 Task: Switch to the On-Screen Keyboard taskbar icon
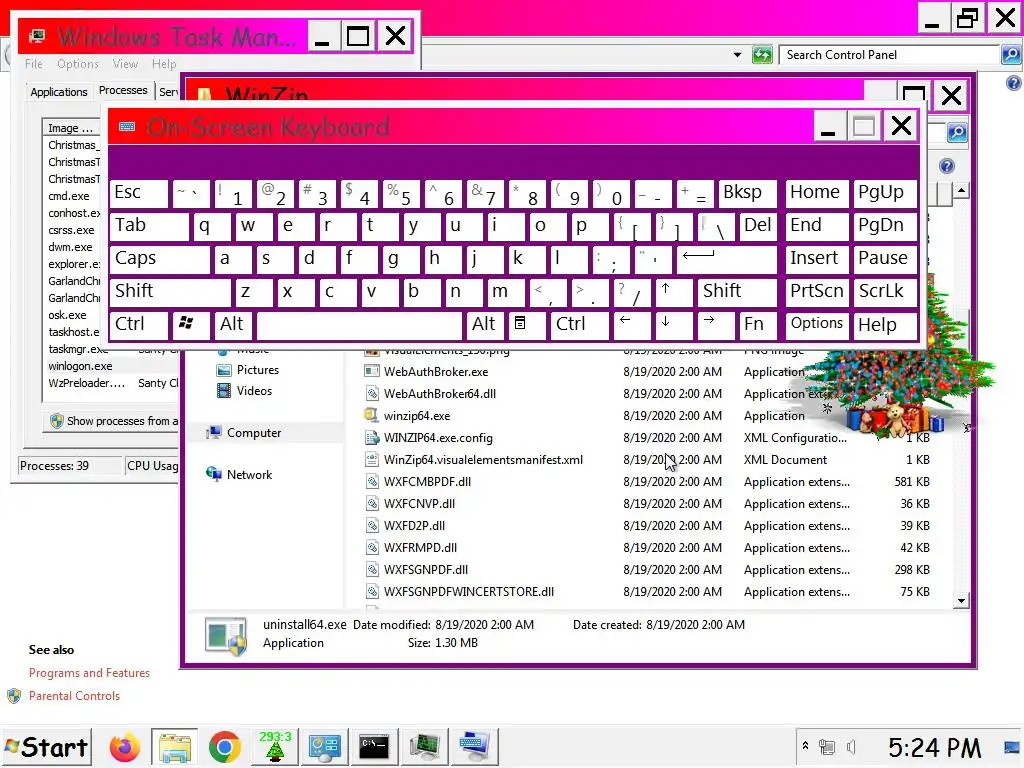[475, 747]
